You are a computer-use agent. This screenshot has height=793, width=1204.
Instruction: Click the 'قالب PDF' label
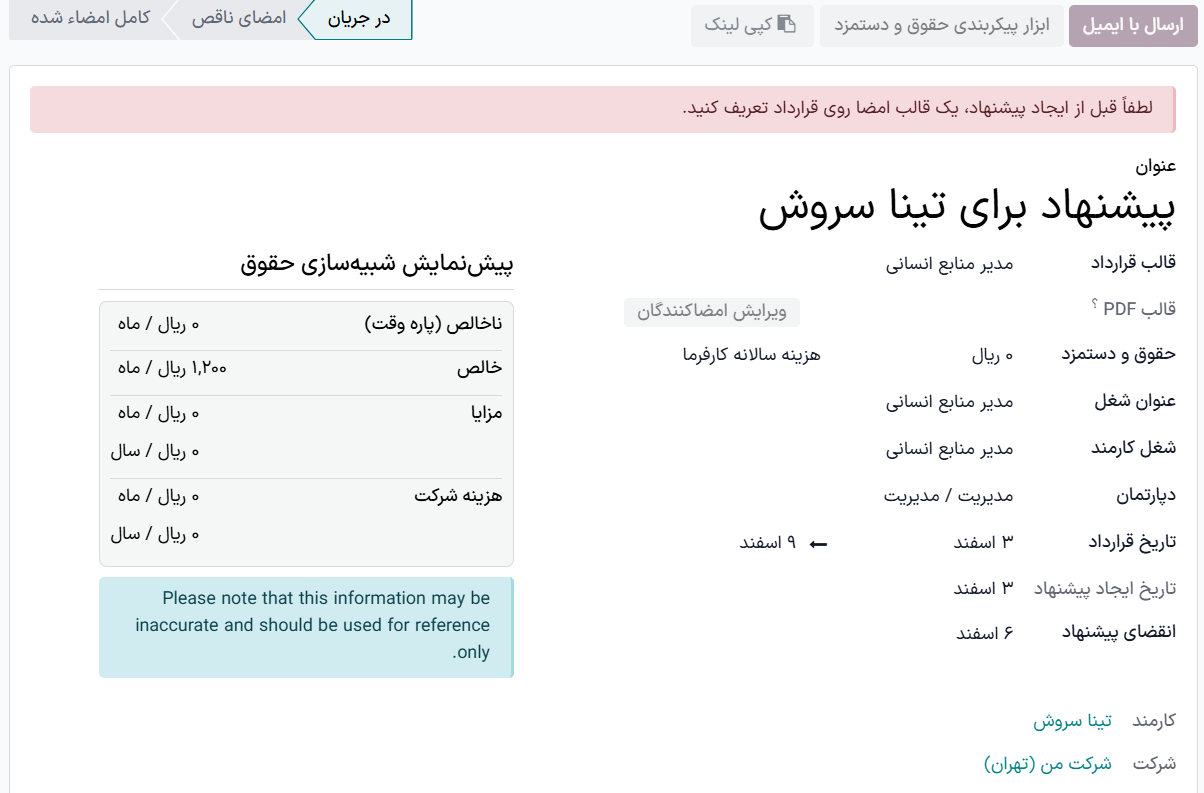[x=1140, y=310]
